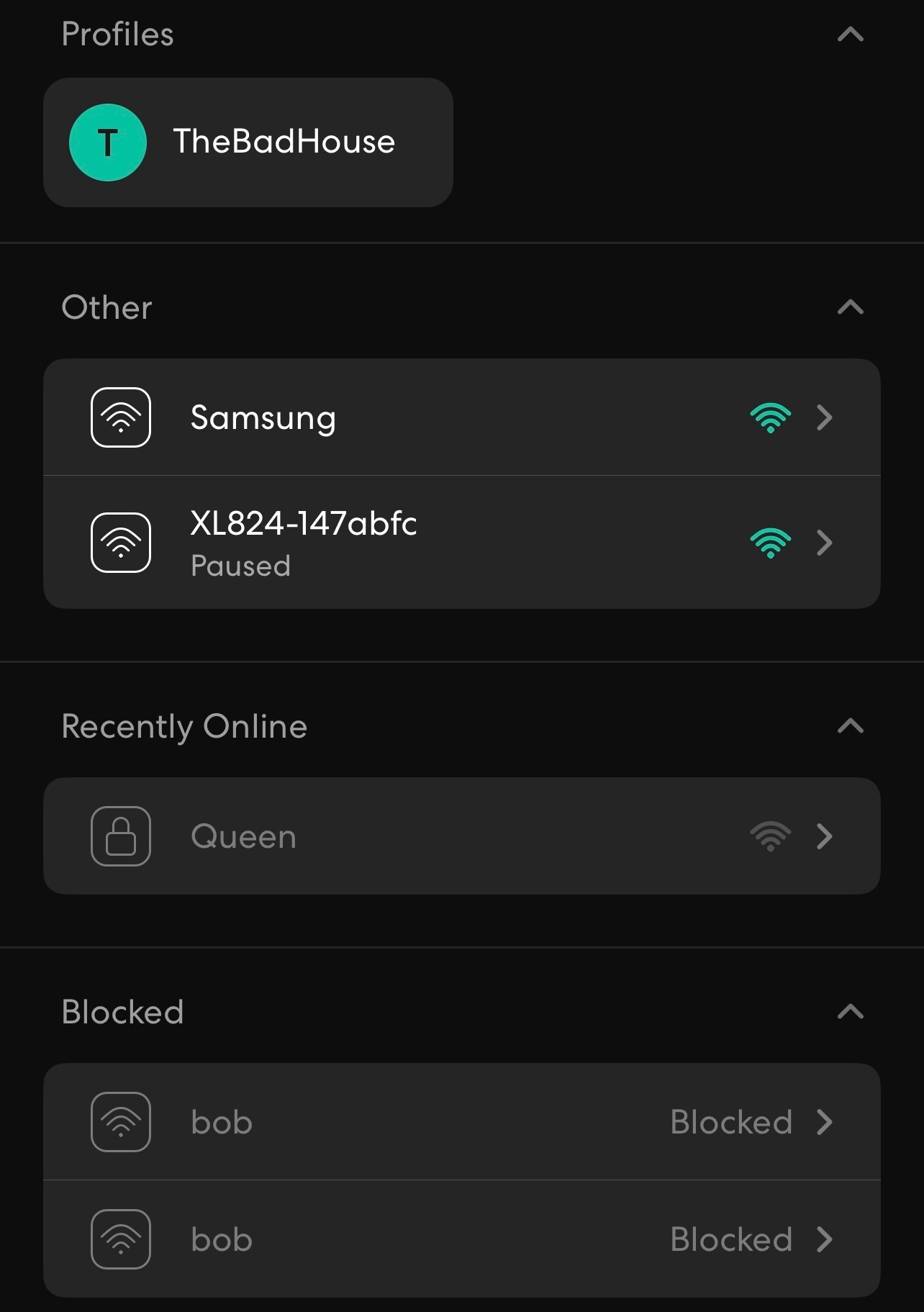Collapse the Profiles section
The image size is (924, 1312).
pyautogui.click(x=851, y=35)
